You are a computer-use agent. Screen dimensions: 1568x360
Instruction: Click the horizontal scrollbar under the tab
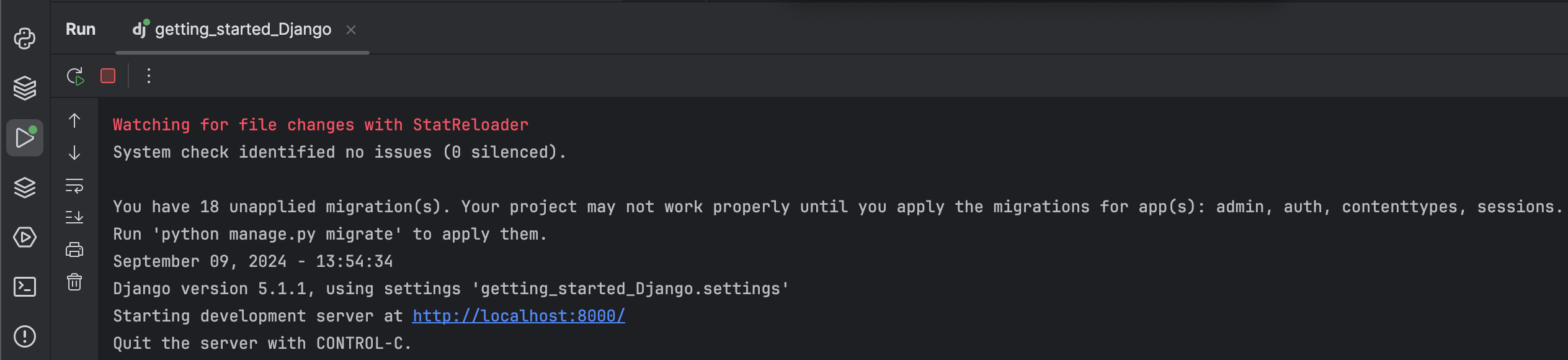(242, 55)
